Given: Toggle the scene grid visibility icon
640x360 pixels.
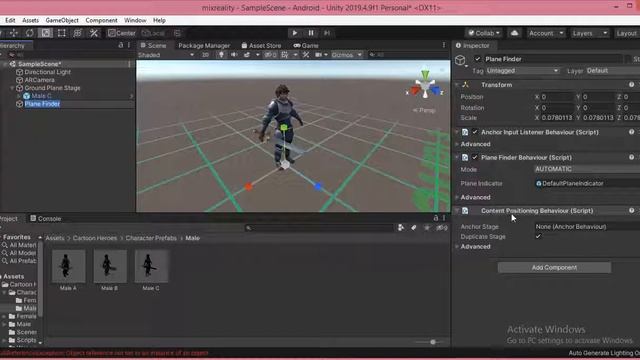Looking at the screenshot, I should click(x=285, y=55).
